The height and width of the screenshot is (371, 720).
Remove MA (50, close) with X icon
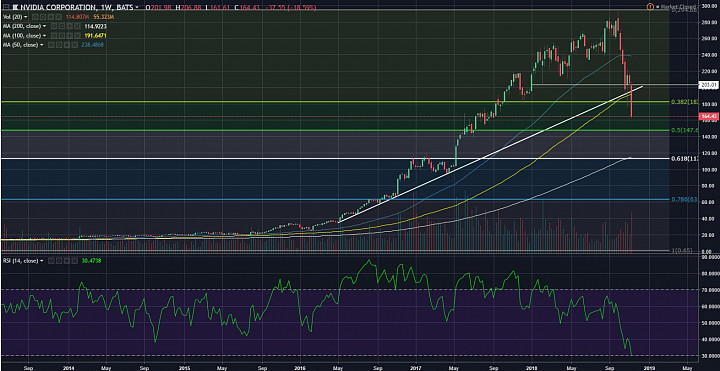[x=74, y=45]
